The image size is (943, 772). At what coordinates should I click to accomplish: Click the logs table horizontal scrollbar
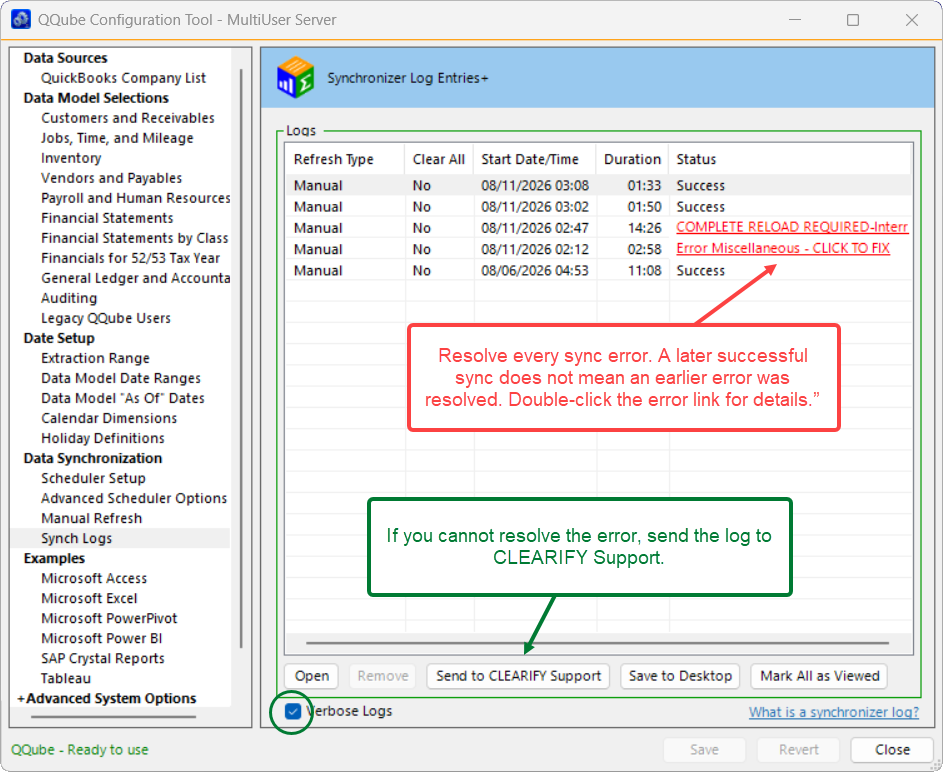[x=597, y=643]
